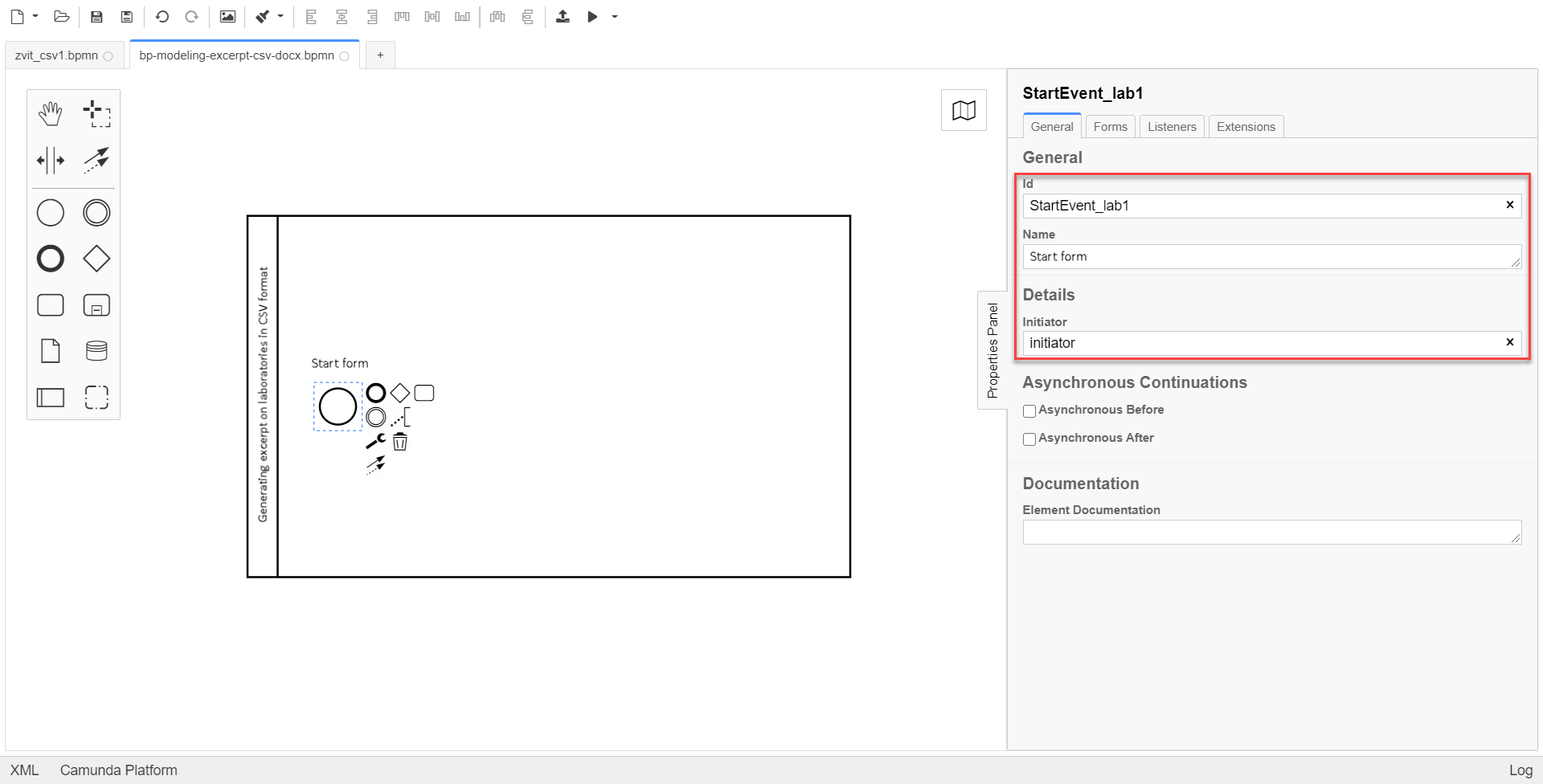Expand the color picker dropdown in toolbar

tap(280, 16)
